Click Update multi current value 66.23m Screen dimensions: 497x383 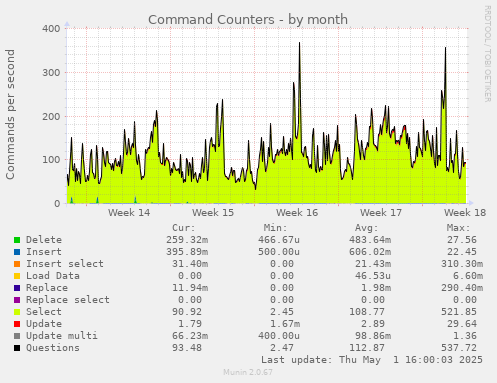pyautogui.click(x=190, y=336)
